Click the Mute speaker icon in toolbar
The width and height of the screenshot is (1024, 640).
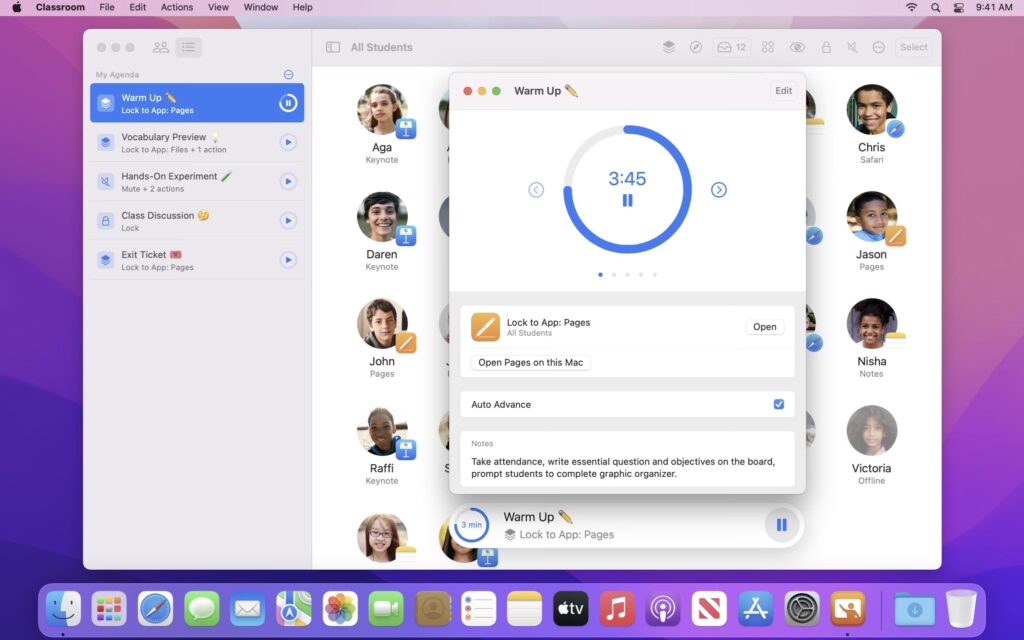pos(852,47)
